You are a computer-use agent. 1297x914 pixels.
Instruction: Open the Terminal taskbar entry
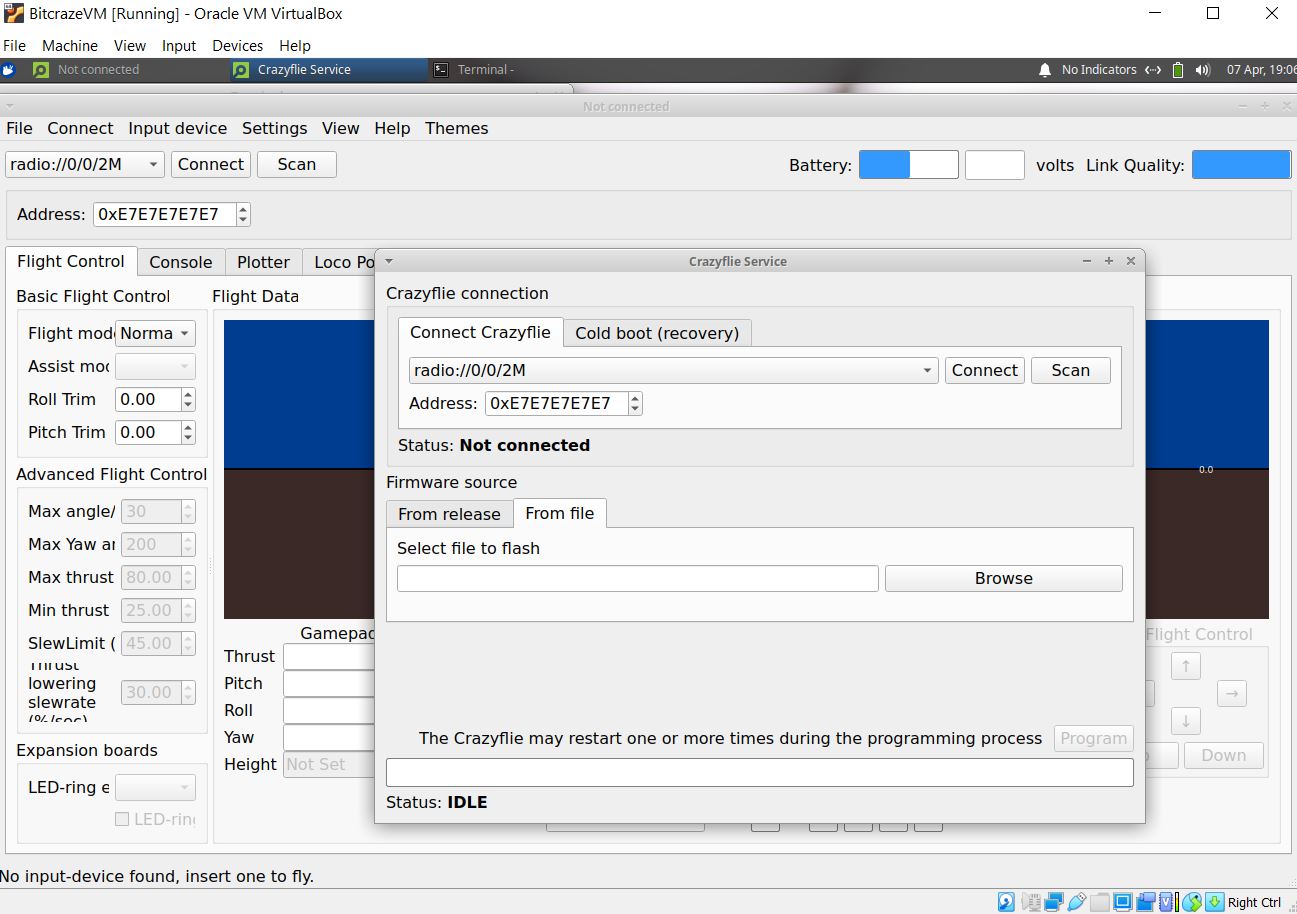(x=475, y=70)
